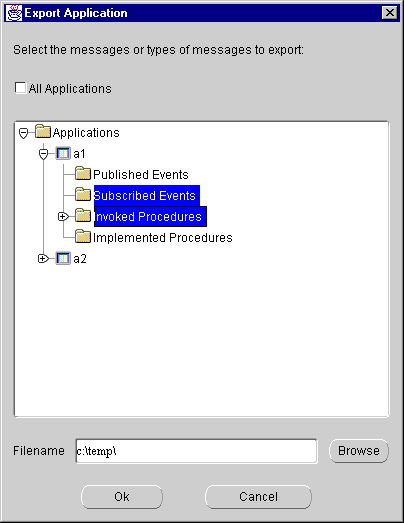Click the Implemented Procedures folder icon
Image resolution: width=404 pixels, height=523 pixels.
(83, 237)
